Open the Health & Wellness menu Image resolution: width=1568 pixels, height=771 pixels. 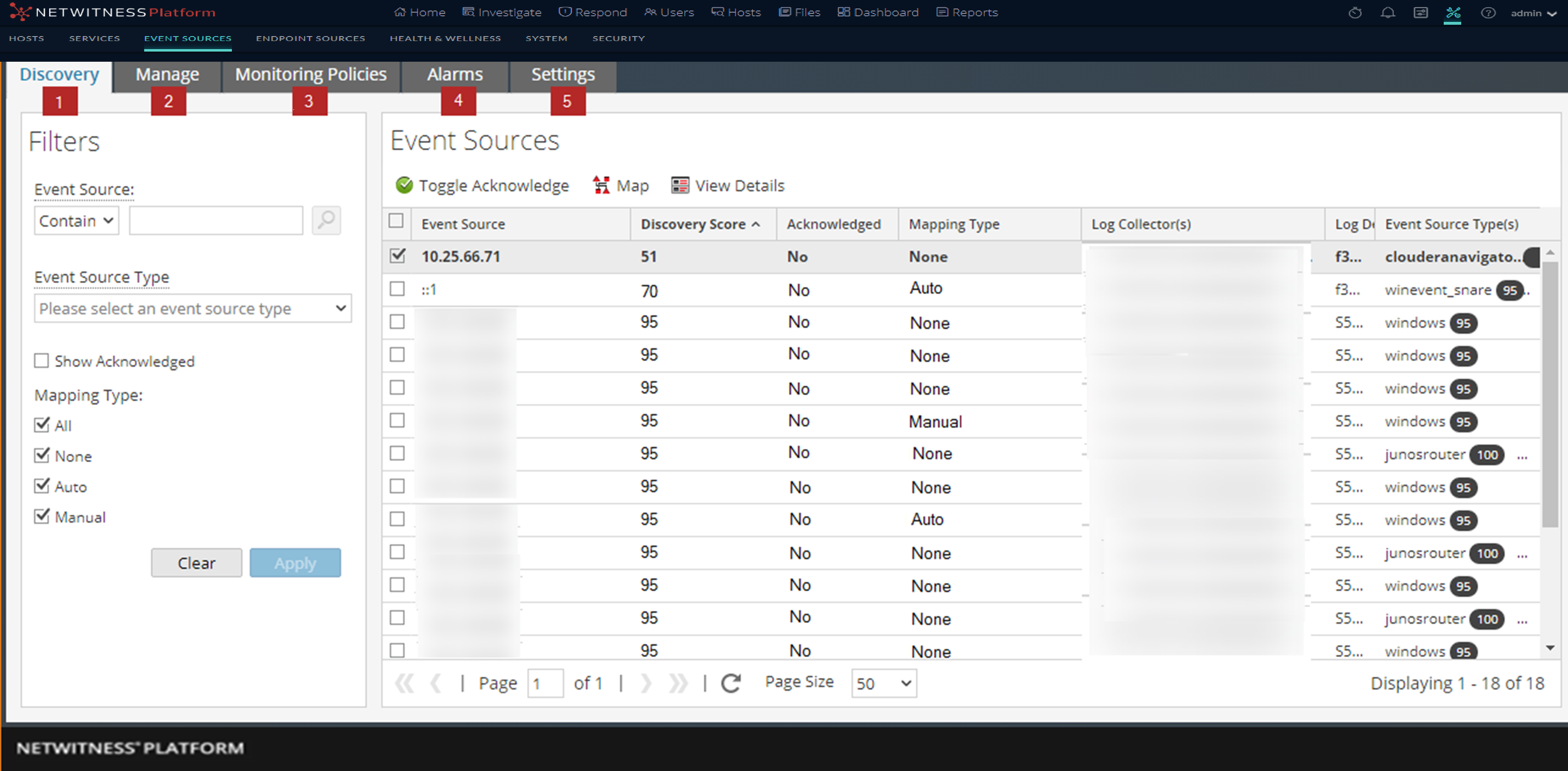click(x=445, y=38)
